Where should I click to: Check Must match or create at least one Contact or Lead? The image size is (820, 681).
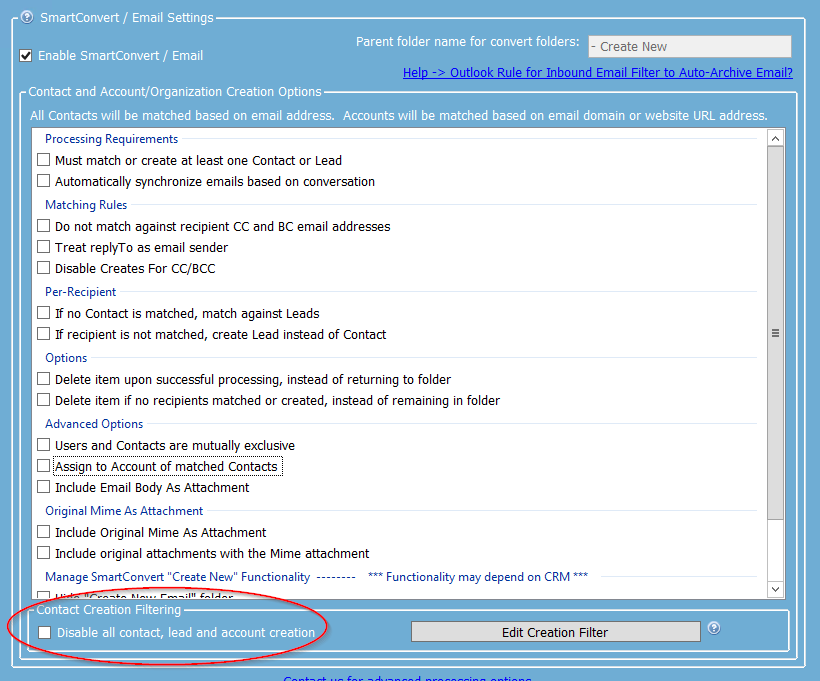click(44, 160)
